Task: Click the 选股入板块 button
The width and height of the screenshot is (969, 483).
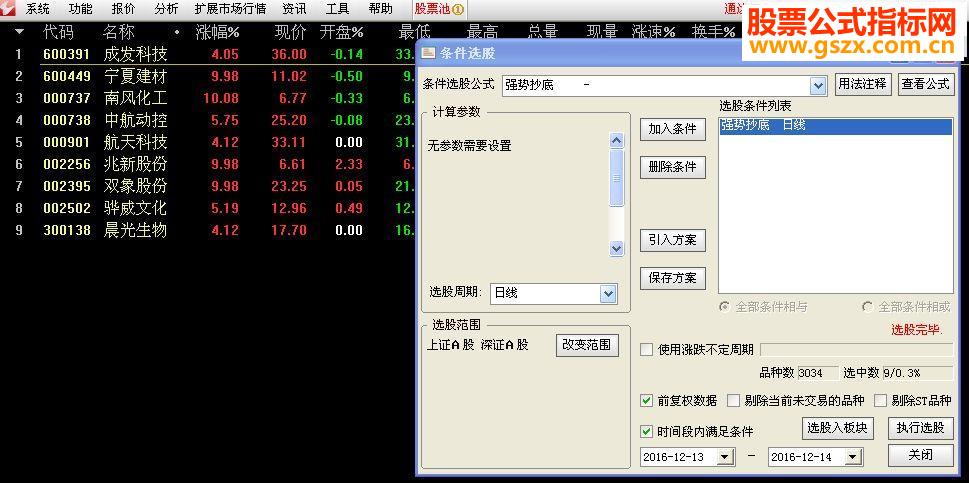Action: pyautogui.click(x=837, y=428)
